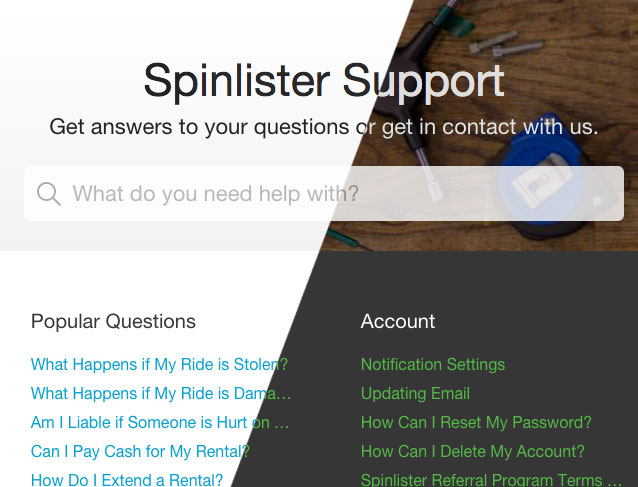
Task: Open 'How Can I Delete My Account?'
Action: 473,451
